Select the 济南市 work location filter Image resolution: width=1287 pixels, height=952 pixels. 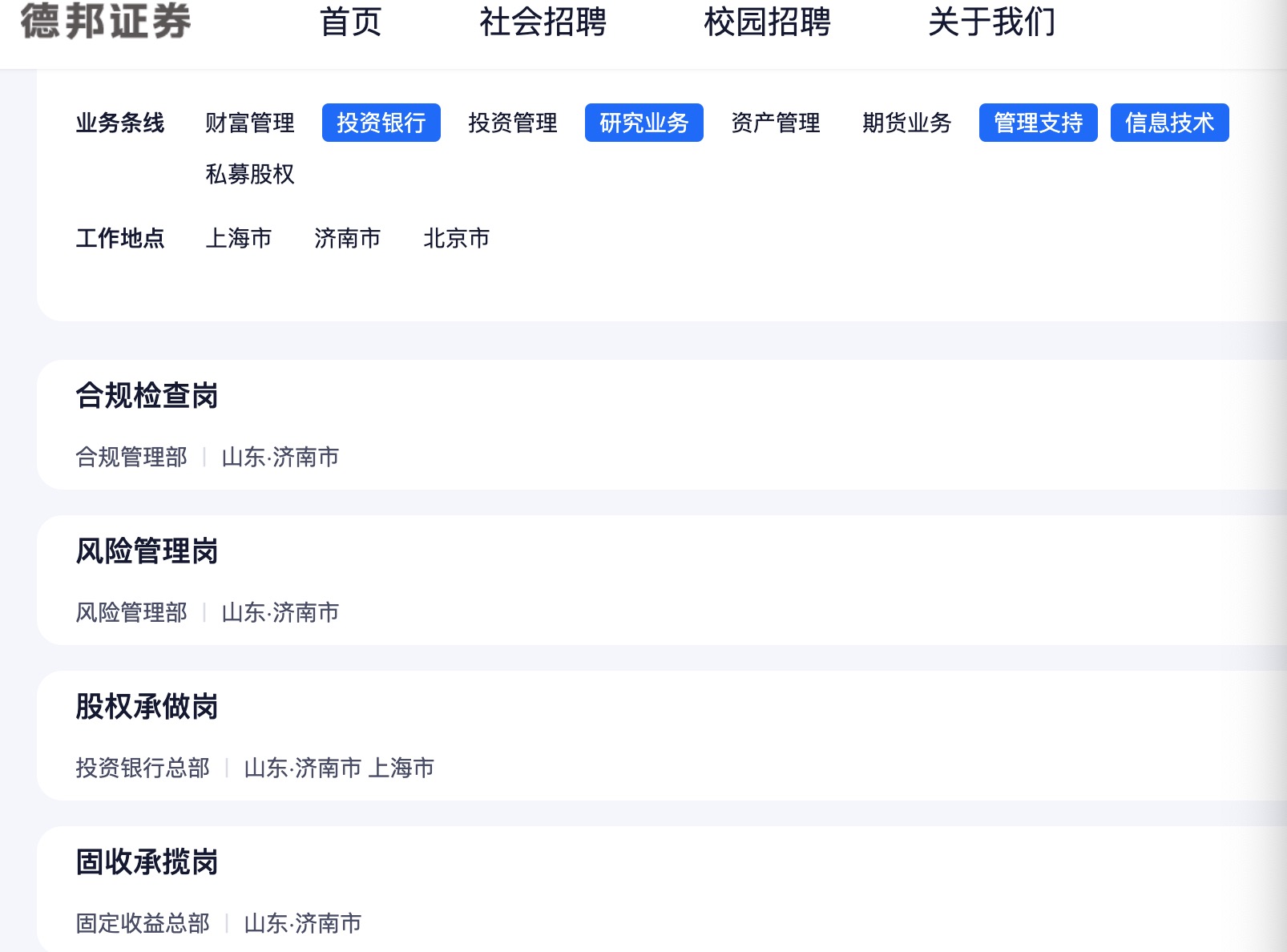[x=348, y=238]
